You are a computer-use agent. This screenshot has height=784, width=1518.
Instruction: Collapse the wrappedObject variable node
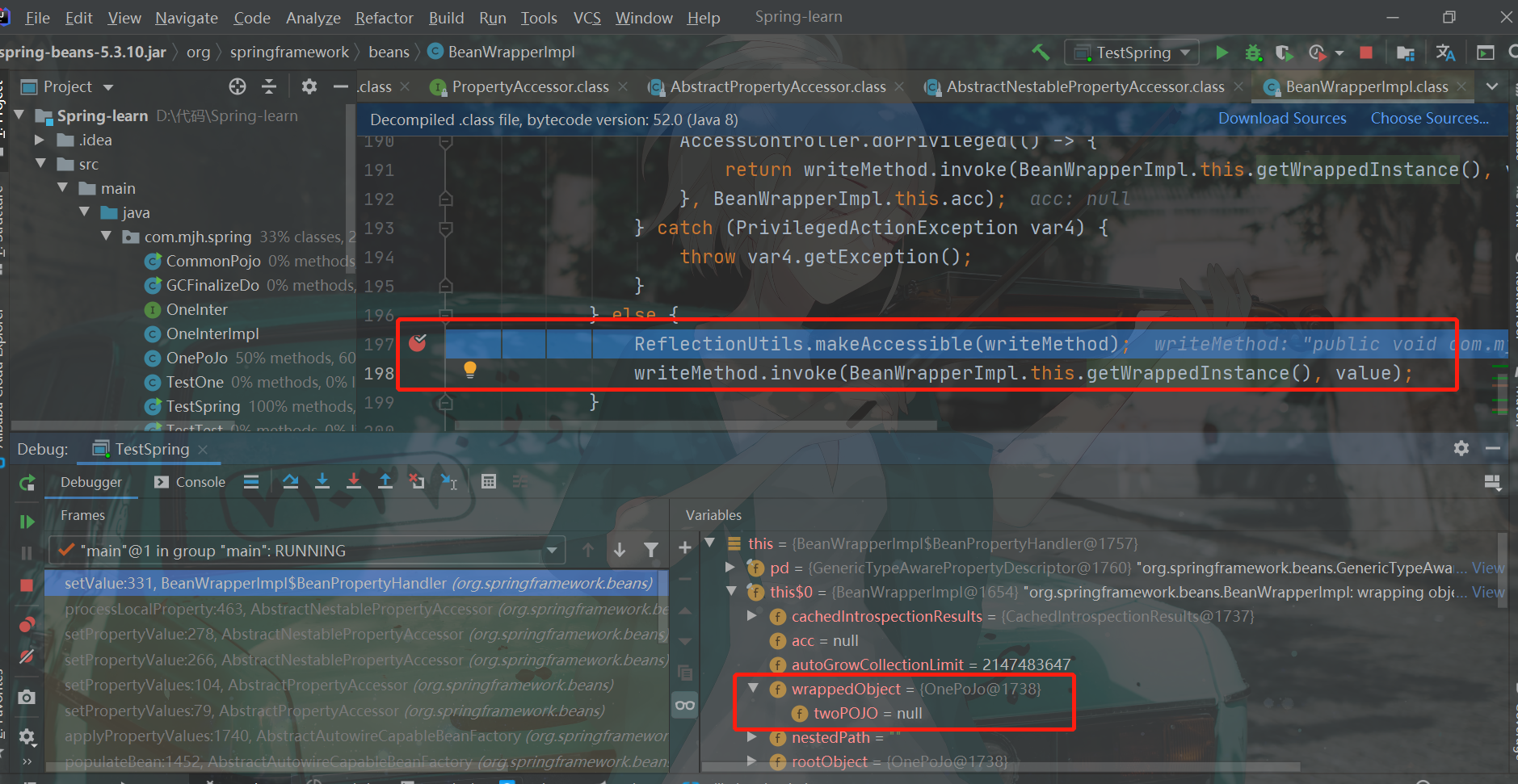click(754, 689)
